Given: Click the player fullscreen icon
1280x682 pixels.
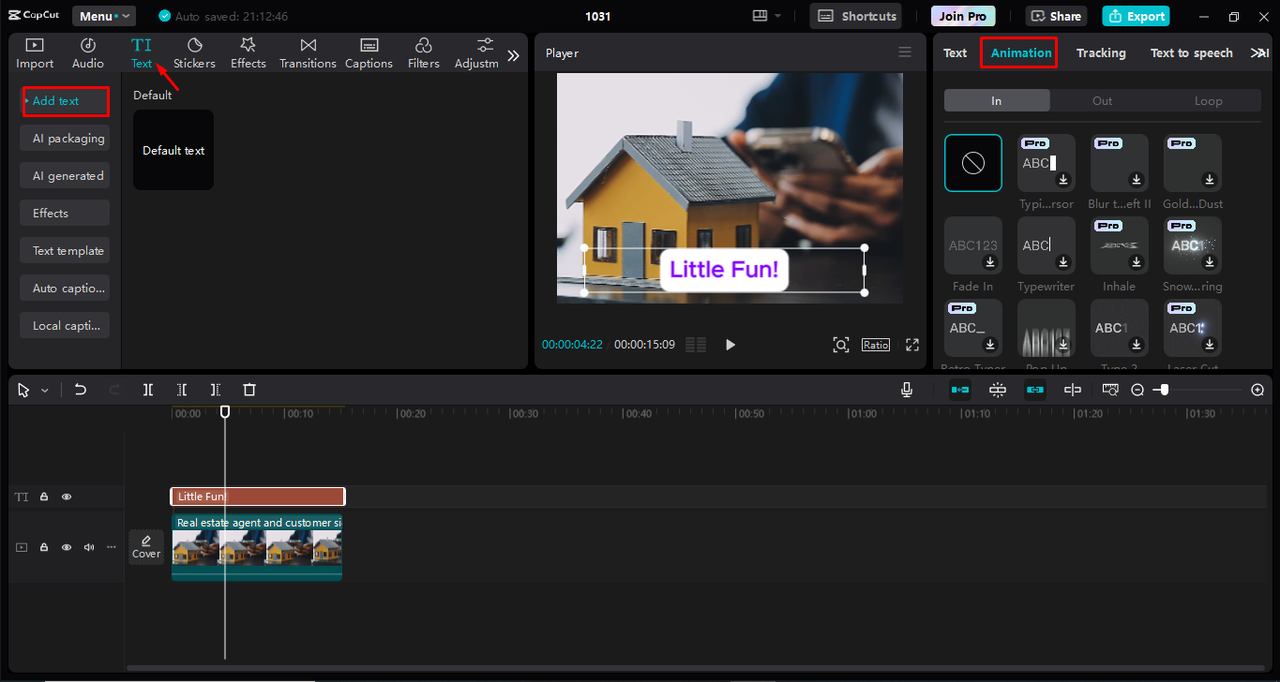Looking at the screenshot, I should click(x=912, y=344).
